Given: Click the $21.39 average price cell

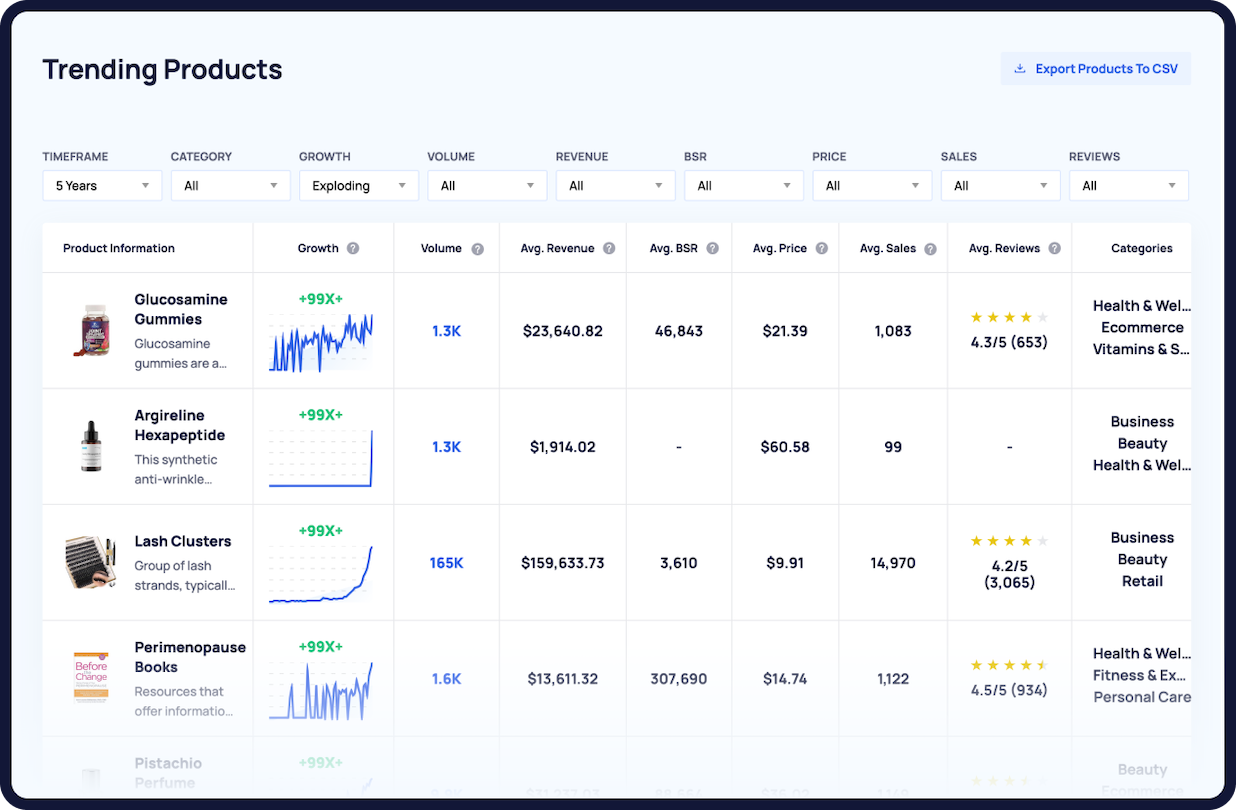Looking at the screenshot, I should (x=785, y=331).
